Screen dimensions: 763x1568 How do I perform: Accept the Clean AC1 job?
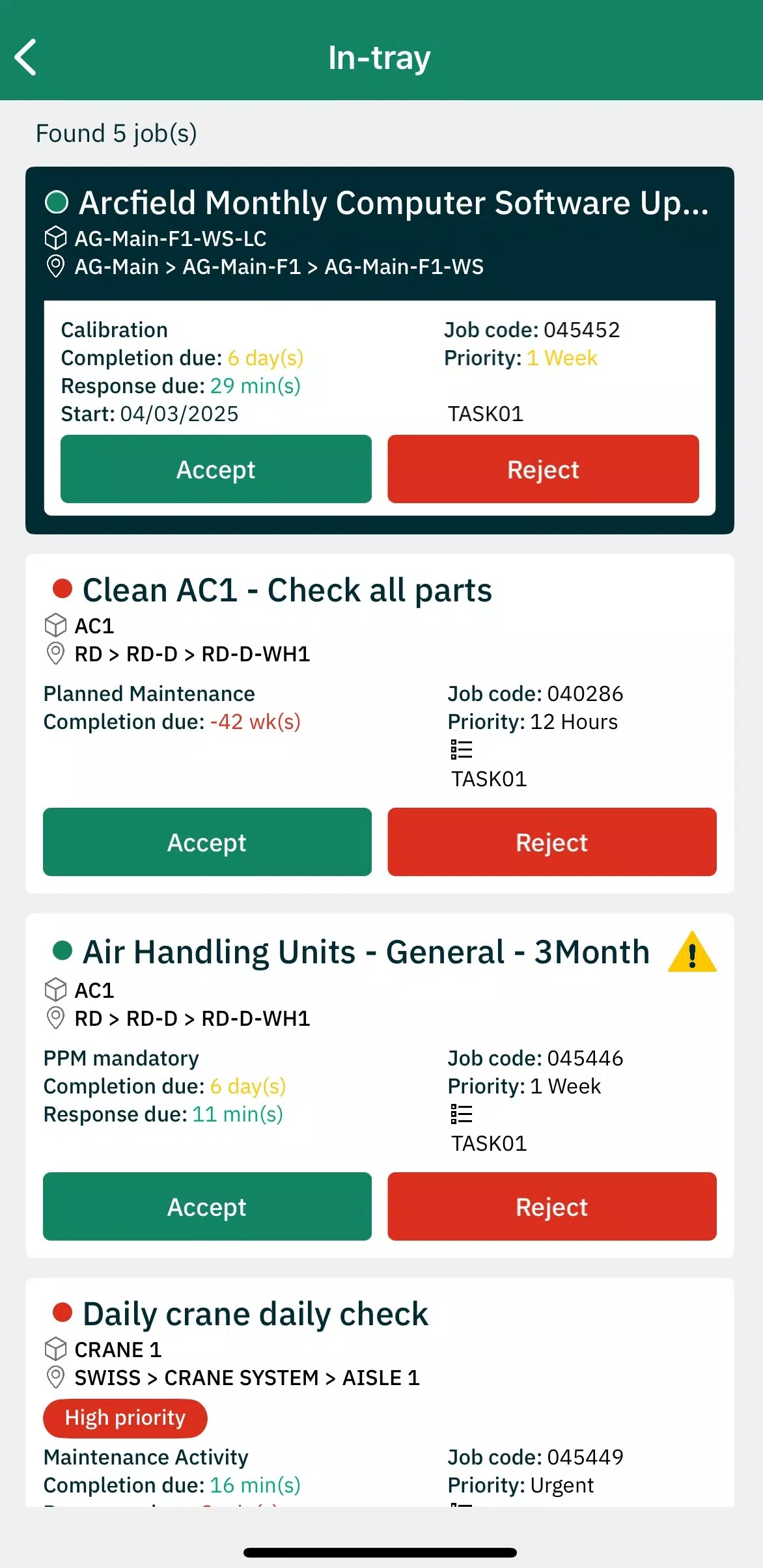click(x=207, y=842)
